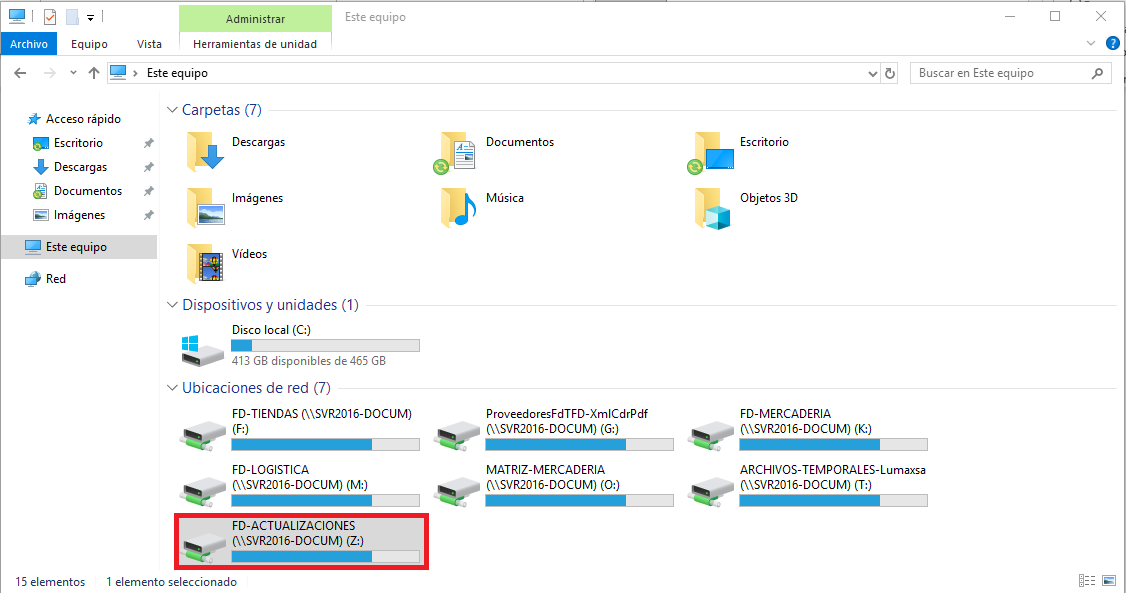Select FD-LOGISTICA (M:) network drive icon

click(x=204, y=490)
